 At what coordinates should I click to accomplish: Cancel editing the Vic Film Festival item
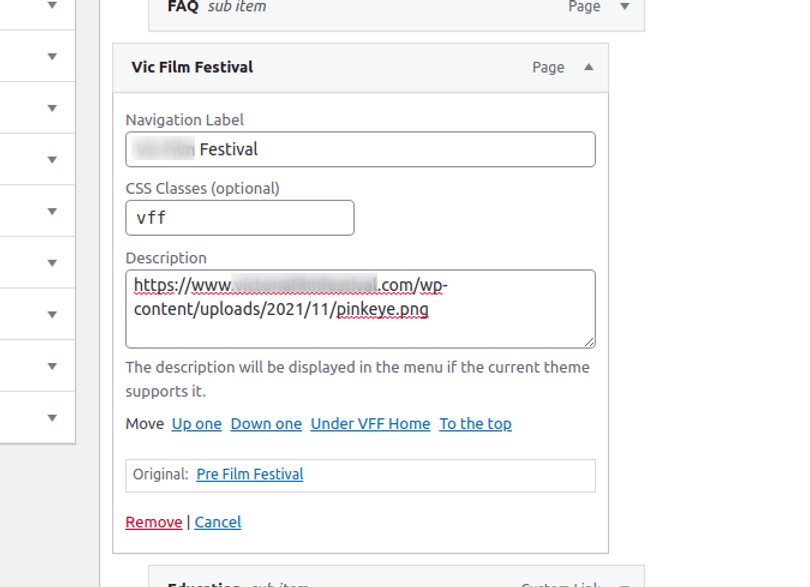(217, 521)
